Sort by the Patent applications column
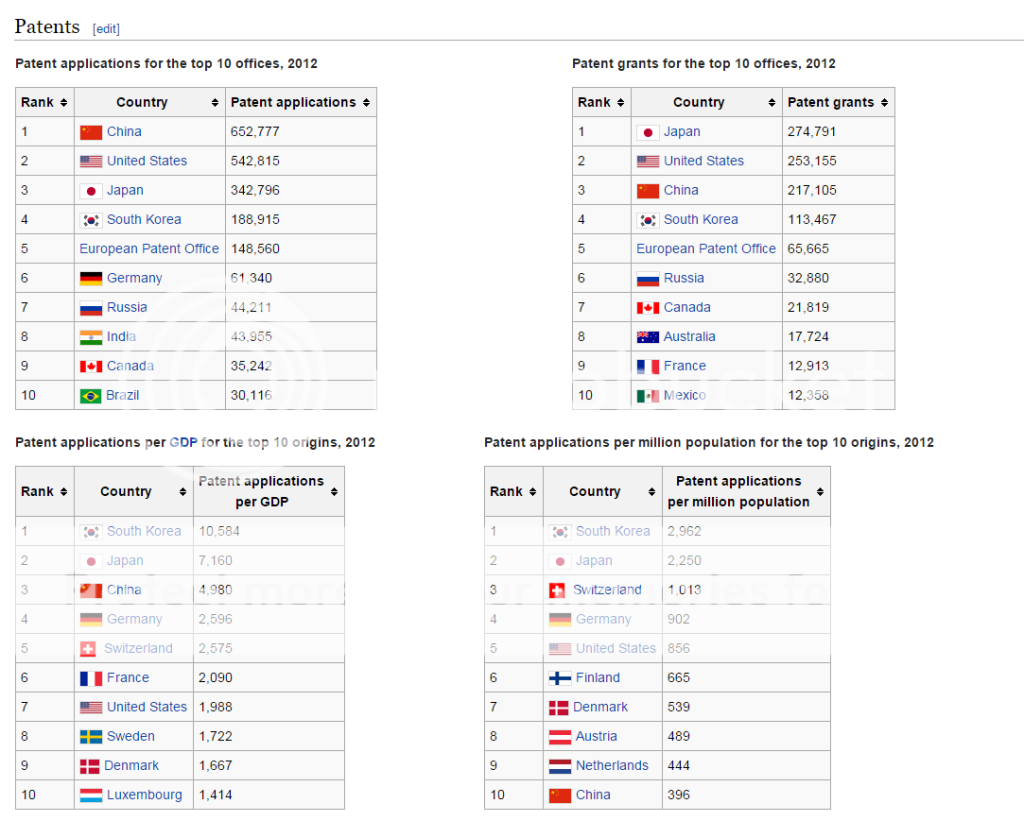The height and width of the screenshot is (838, 1024). pyautogui.click(x=366, y=103)
